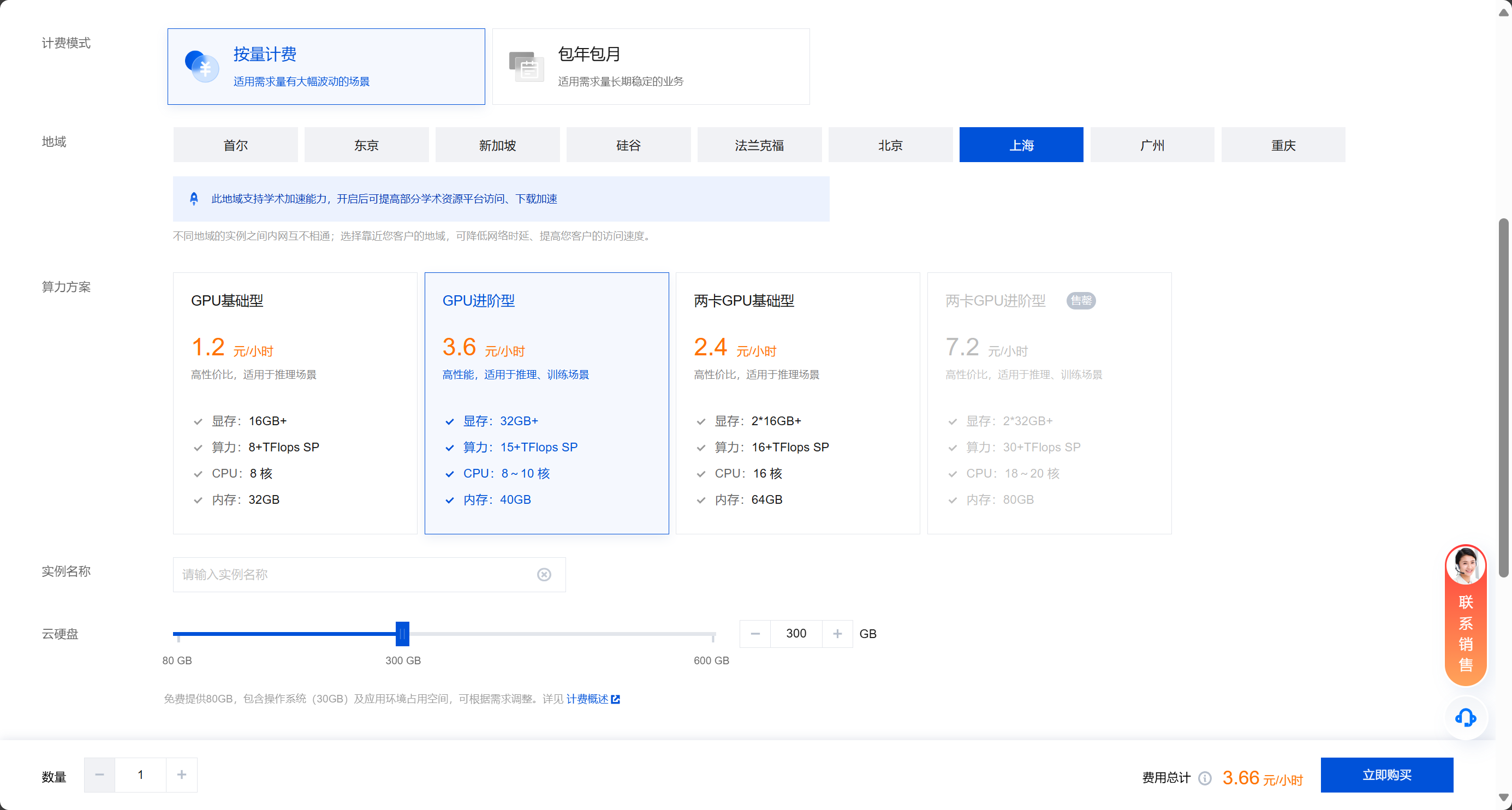This screenshot has height=810, width=1512.
Task: Switch region to 新加坡
Action: [497, 145]
